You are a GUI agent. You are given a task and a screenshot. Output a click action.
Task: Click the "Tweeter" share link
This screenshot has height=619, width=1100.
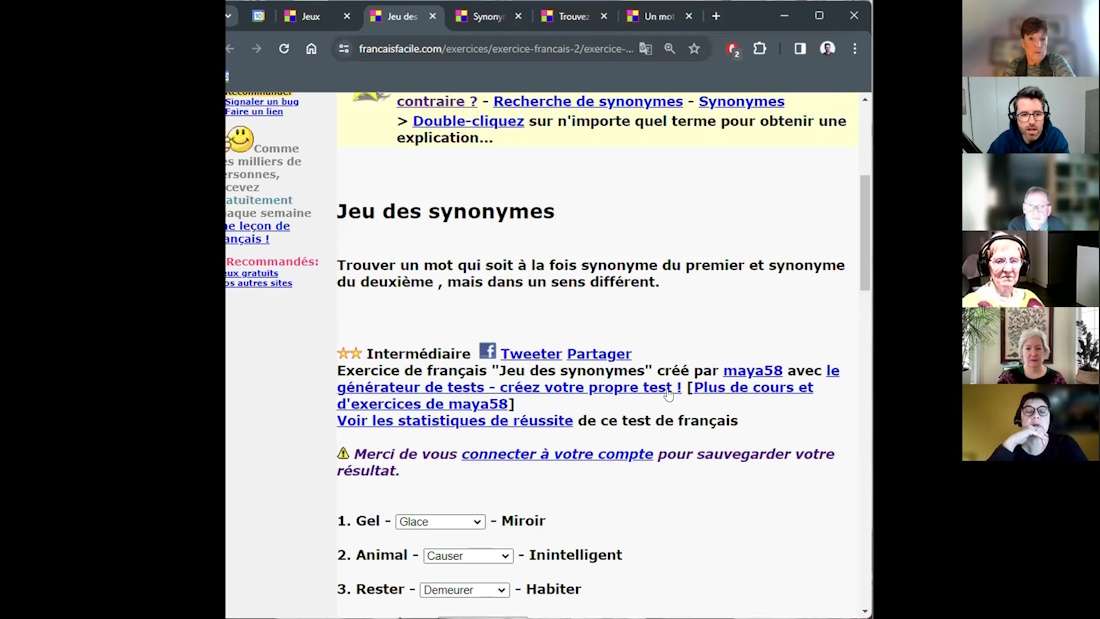531,354
